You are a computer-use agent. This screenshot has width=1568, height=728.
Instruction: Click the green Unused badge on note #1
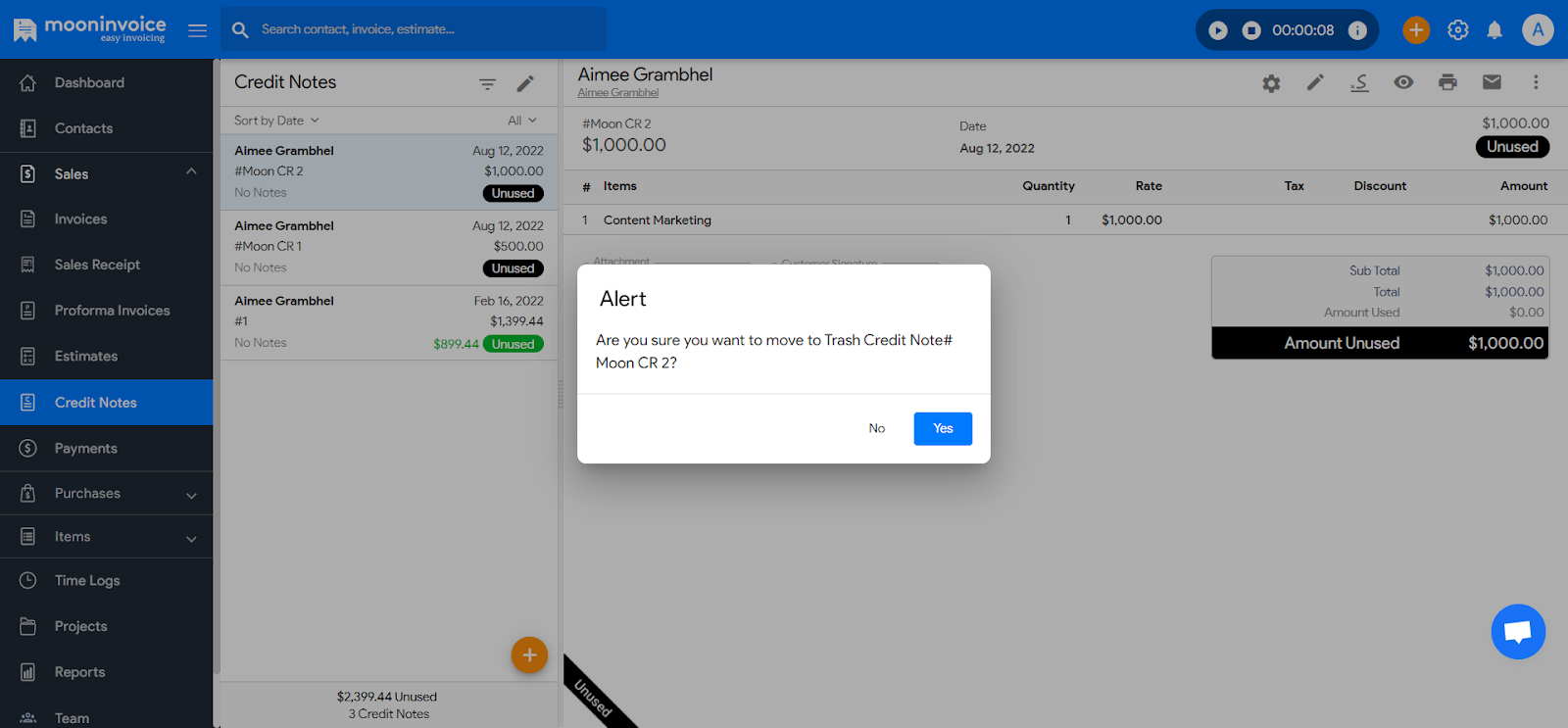coord(513,344)
